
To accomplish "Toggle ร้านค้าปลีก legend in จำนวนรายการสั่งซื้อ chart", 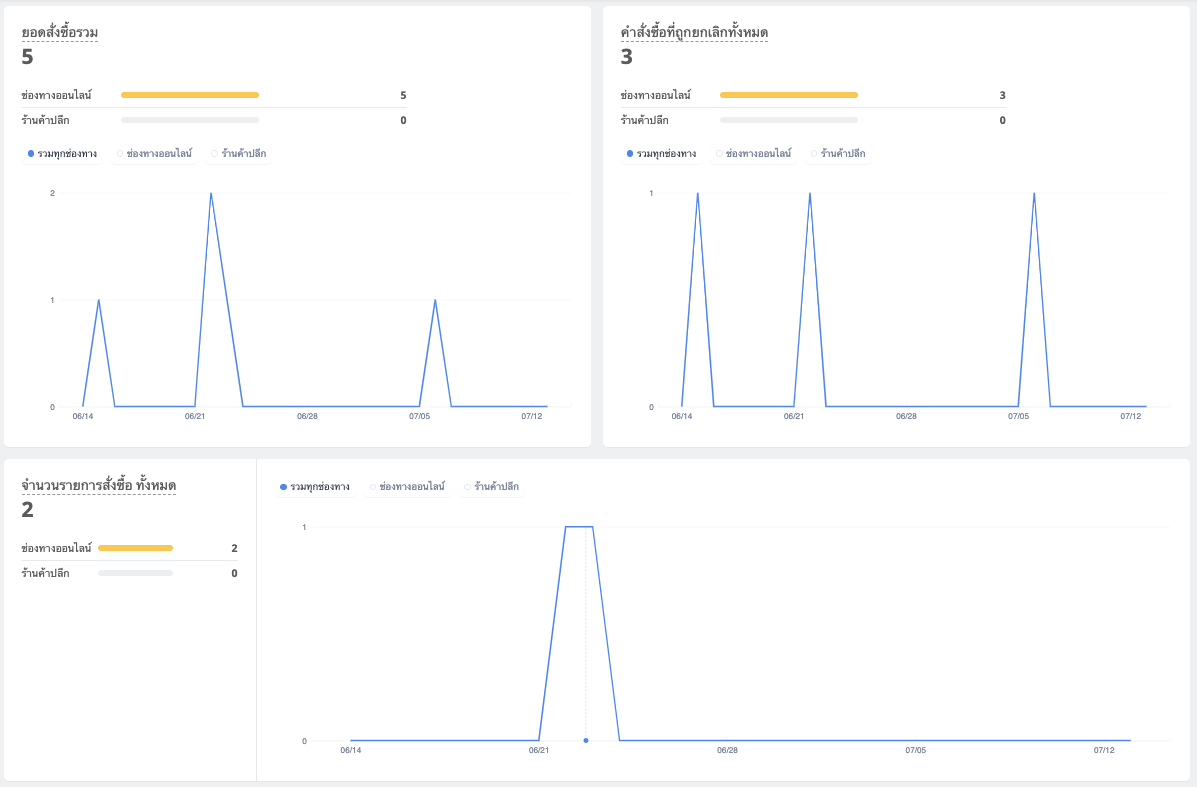I will [492, 486].
